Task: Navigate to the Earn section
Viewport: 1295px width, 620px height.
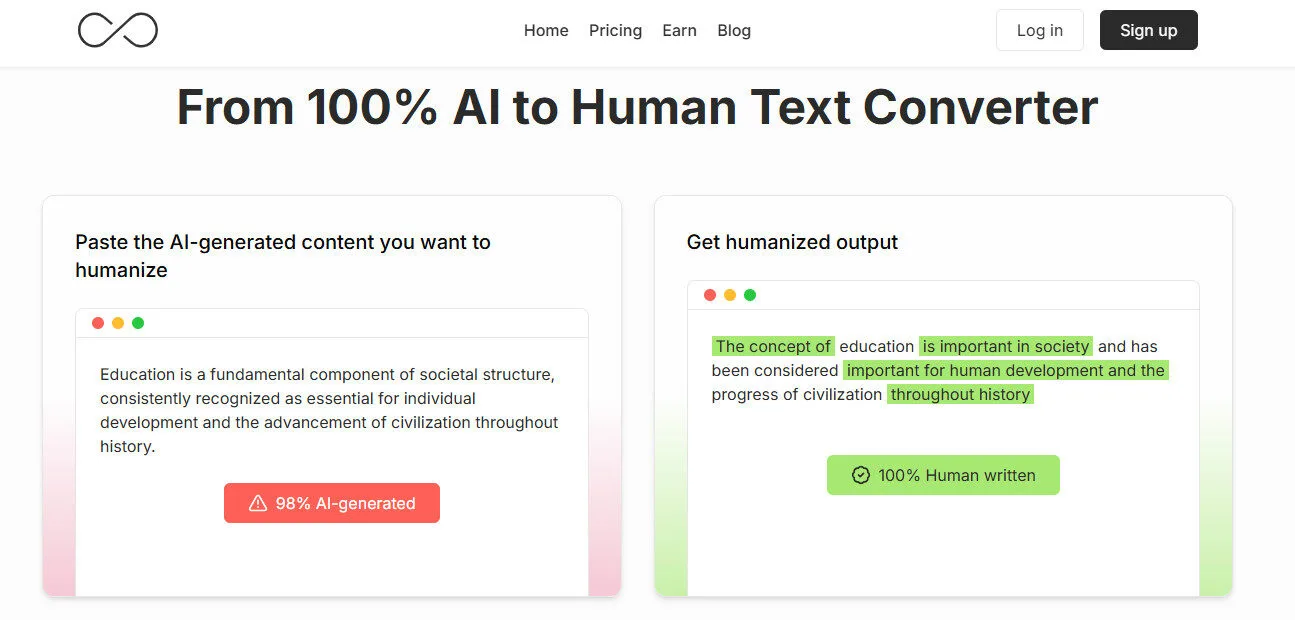Action: pos(679,31)
